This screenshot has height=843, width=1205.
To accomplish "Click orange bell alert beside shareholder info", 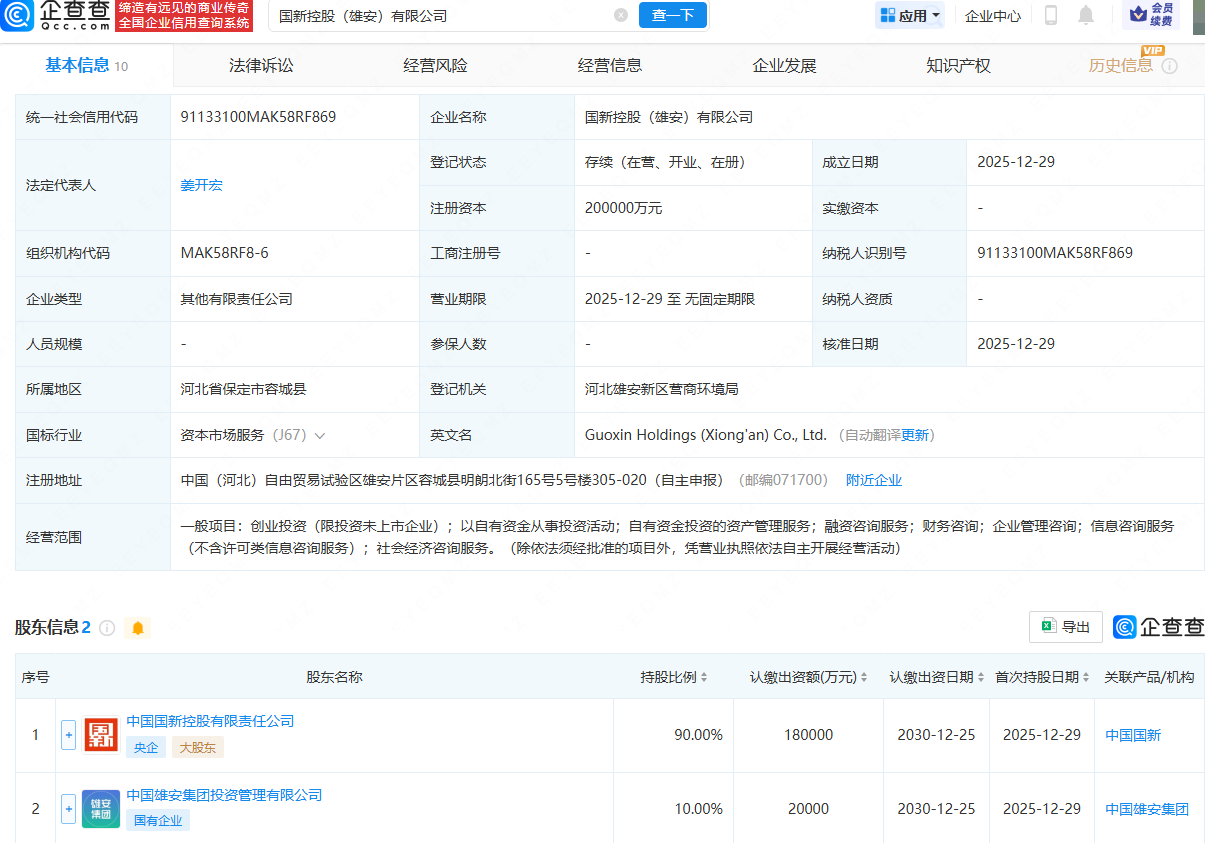I will (x=138, y=628).
